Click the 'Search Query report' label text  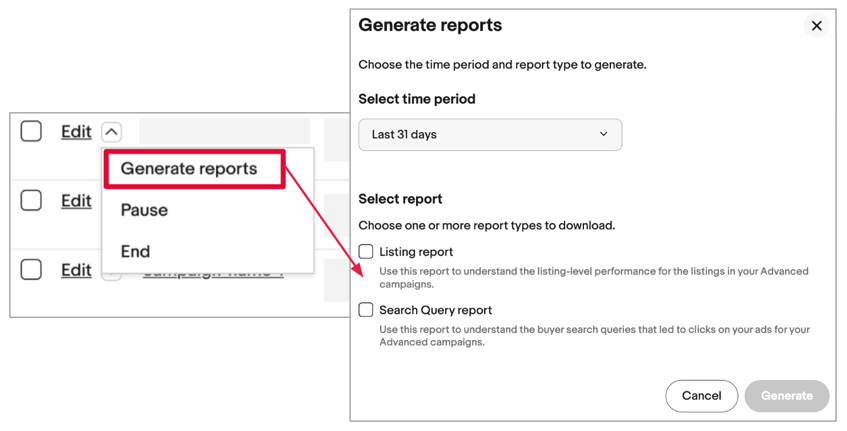coord(435,310)
